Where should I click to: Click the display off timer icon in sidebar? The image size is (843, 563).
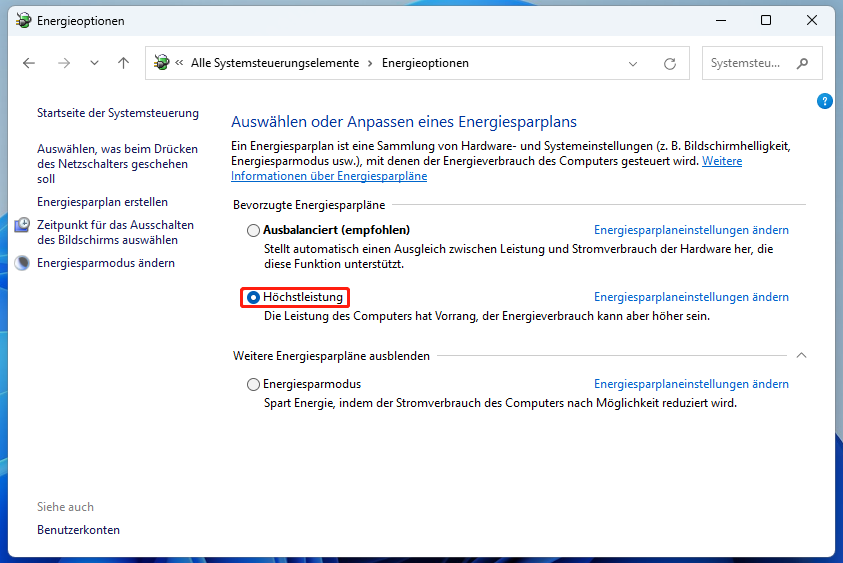22,225
